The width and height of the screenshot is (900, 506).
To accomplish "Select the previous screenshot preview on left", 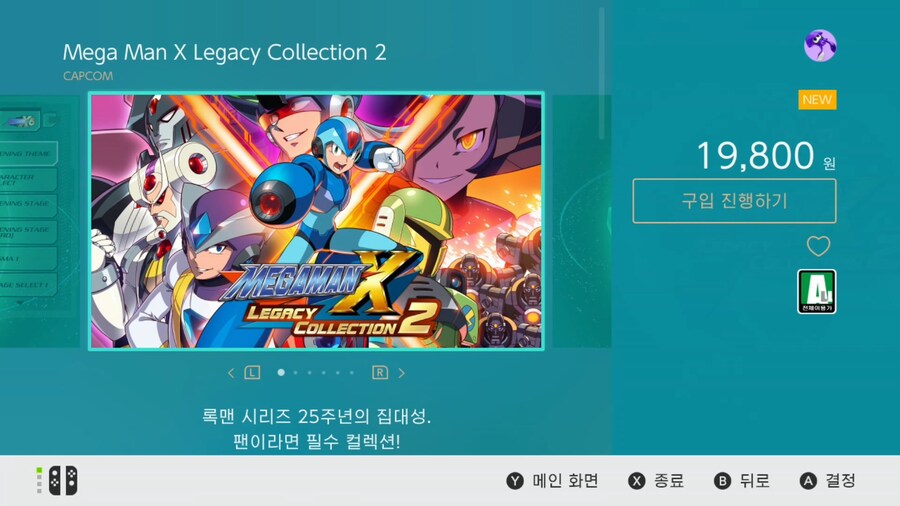I will click(x=39, y=221).
